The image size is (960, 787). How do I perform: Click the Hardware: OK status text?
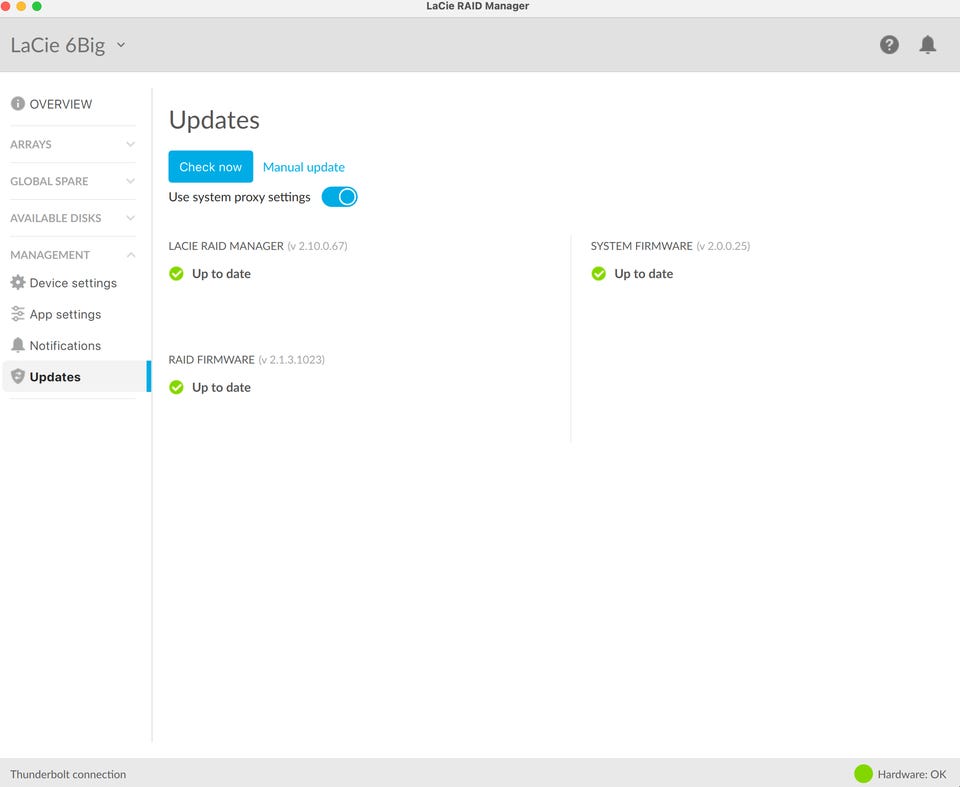(912, 774)
